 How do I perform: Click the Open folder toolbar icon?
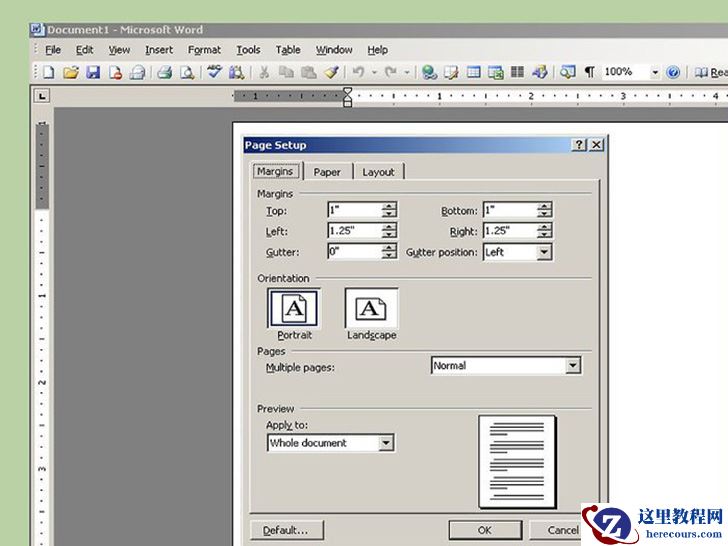pos(71,72)
